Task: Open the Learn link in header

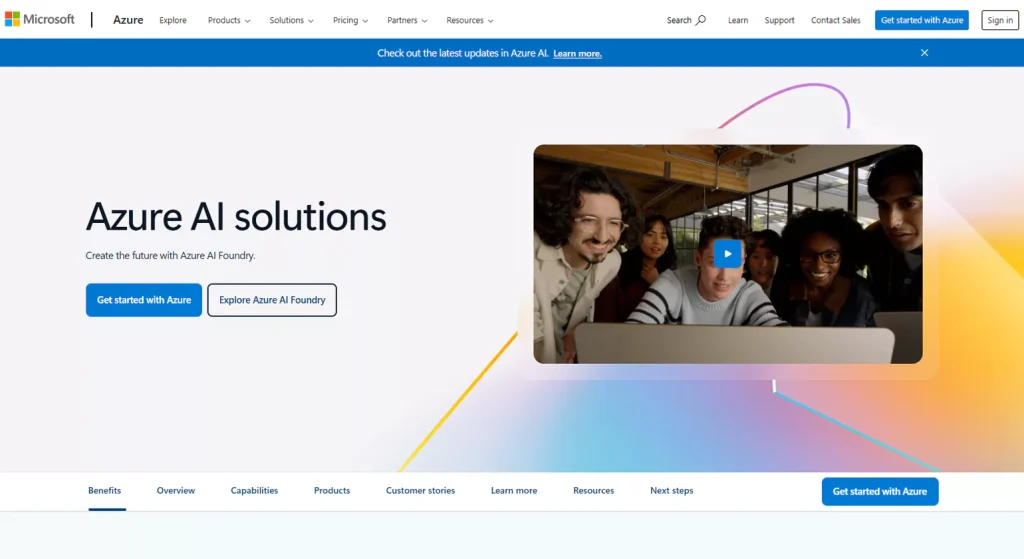Action: 738,20
